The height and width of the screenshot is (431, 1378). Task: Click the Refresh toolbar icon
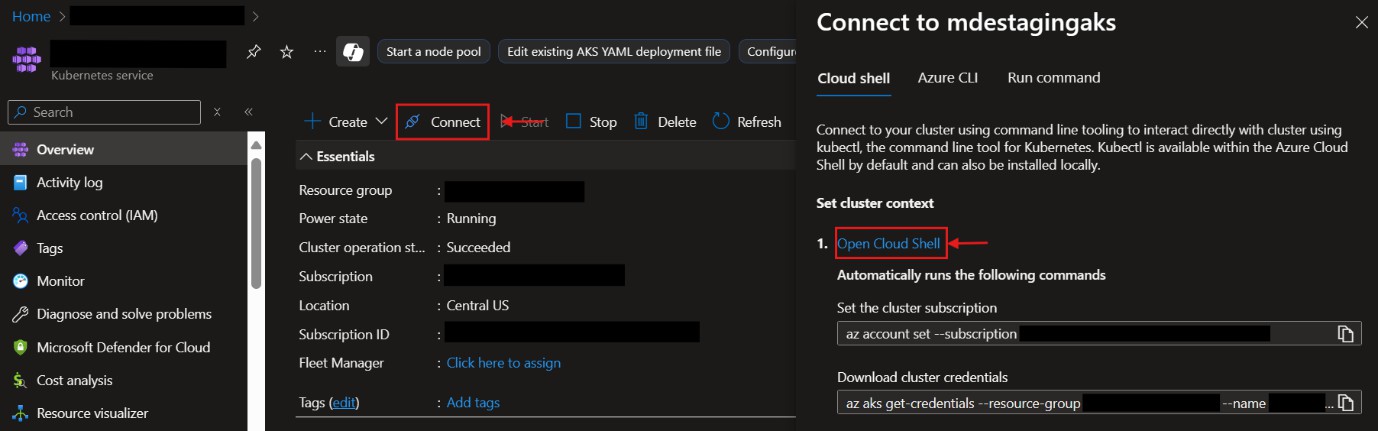coord(721,122)
